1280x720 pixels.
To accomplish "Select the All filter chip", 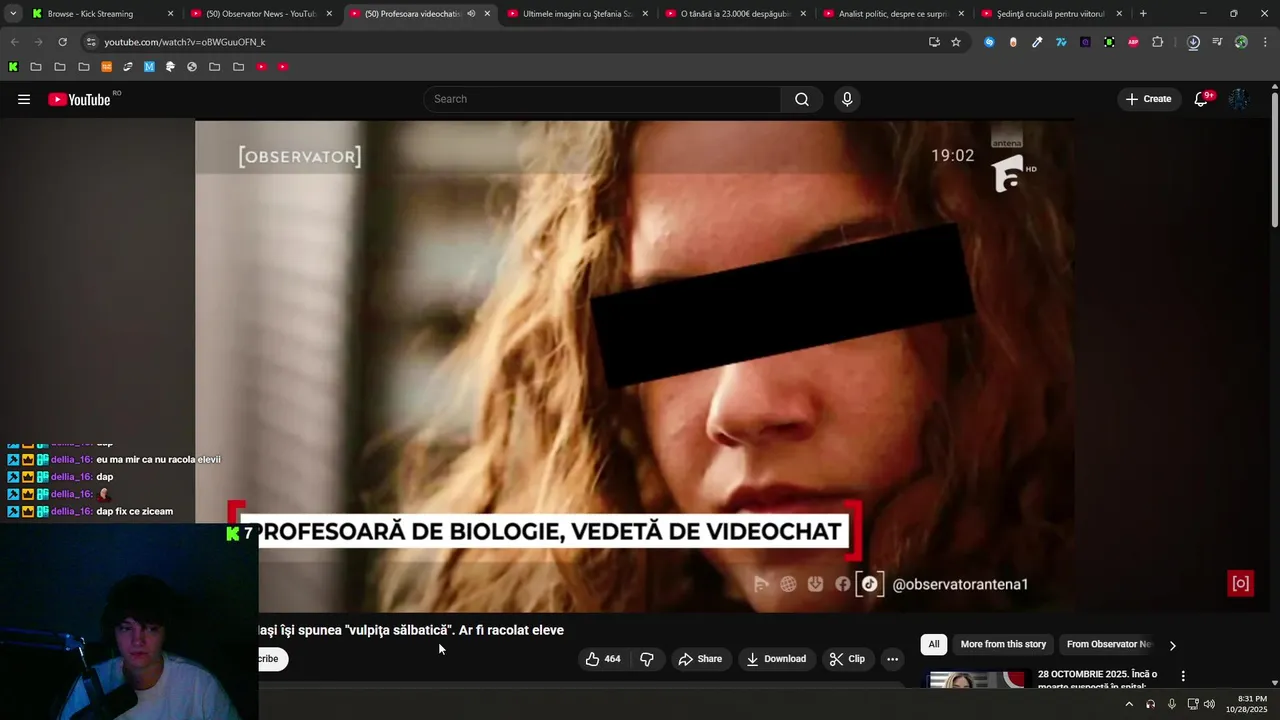I will click(934, 644).
